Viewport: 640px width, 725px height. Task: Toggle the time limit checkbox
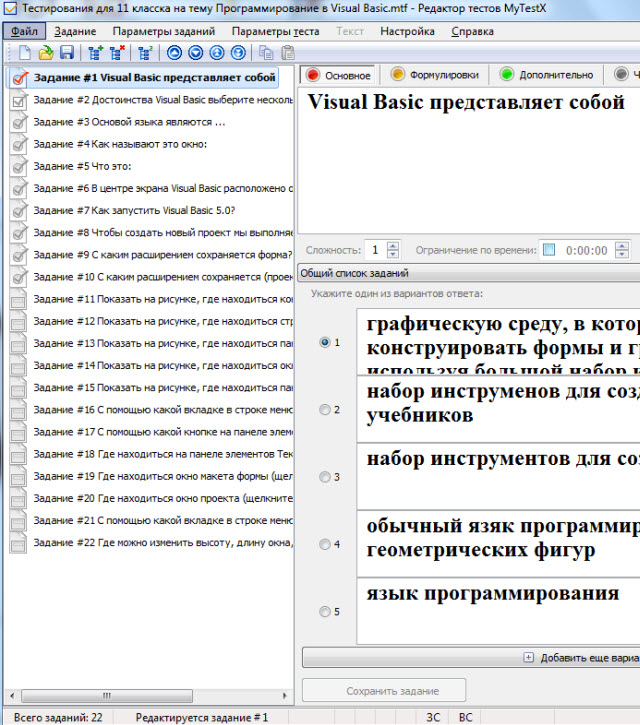[549, 250]
